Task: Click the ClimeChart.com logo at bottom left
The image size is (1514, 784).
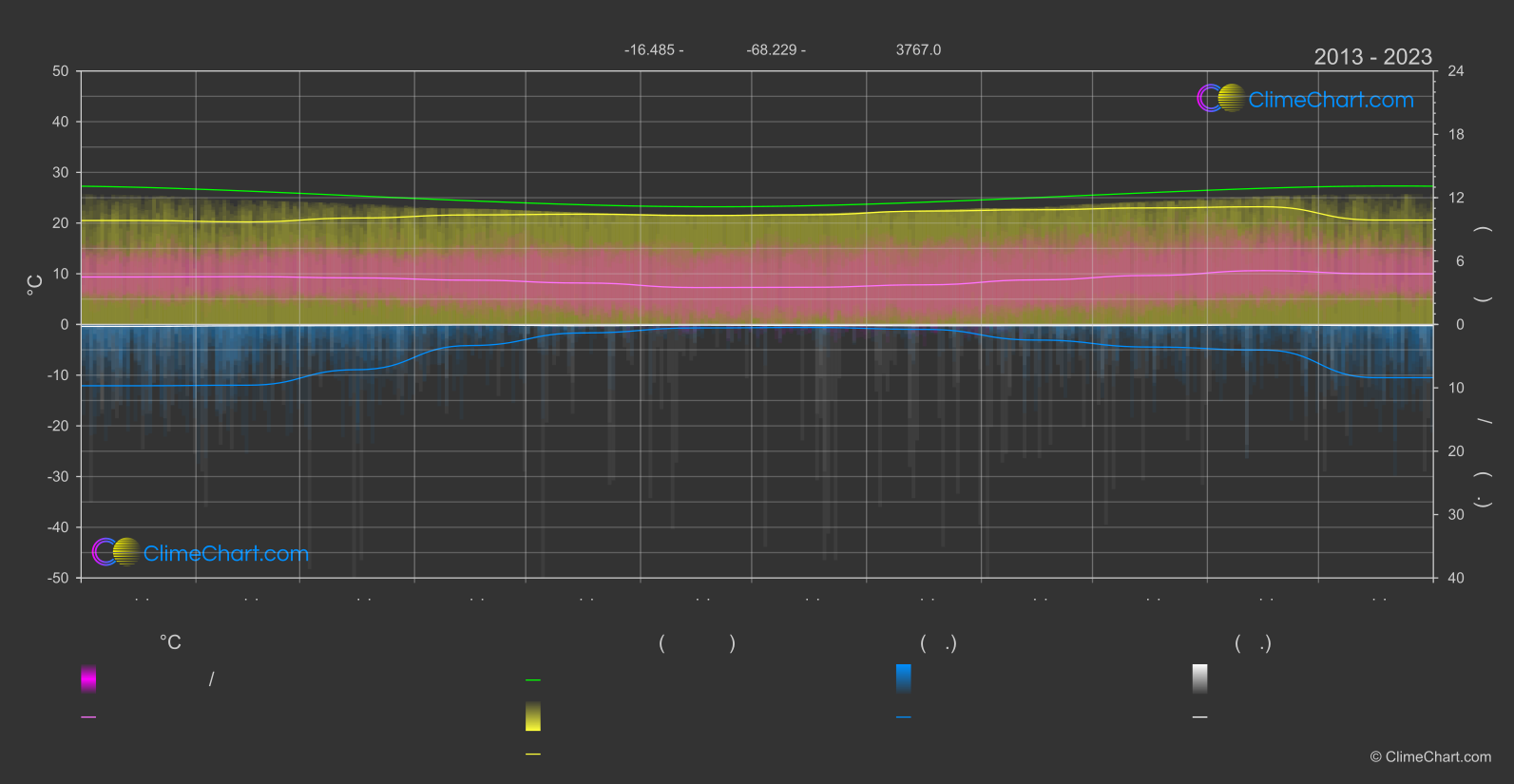Action: tap(201, 552)
